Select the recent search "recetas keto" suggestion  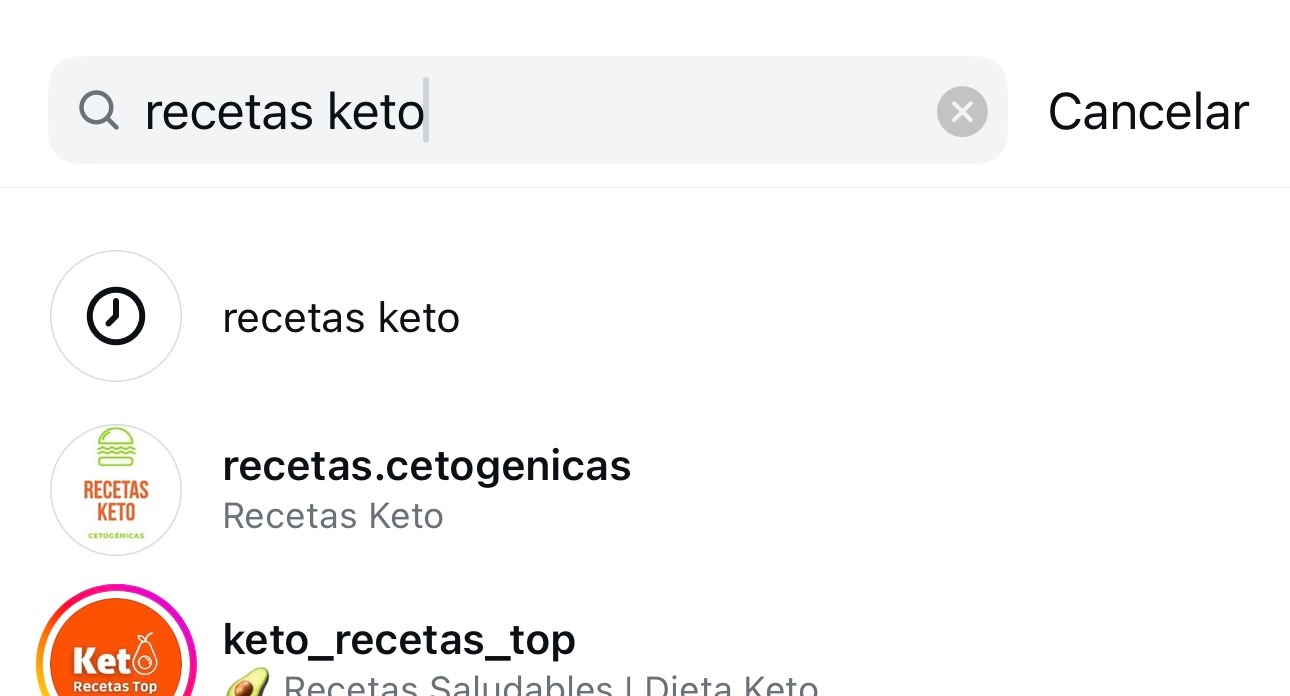pos(341,319)
